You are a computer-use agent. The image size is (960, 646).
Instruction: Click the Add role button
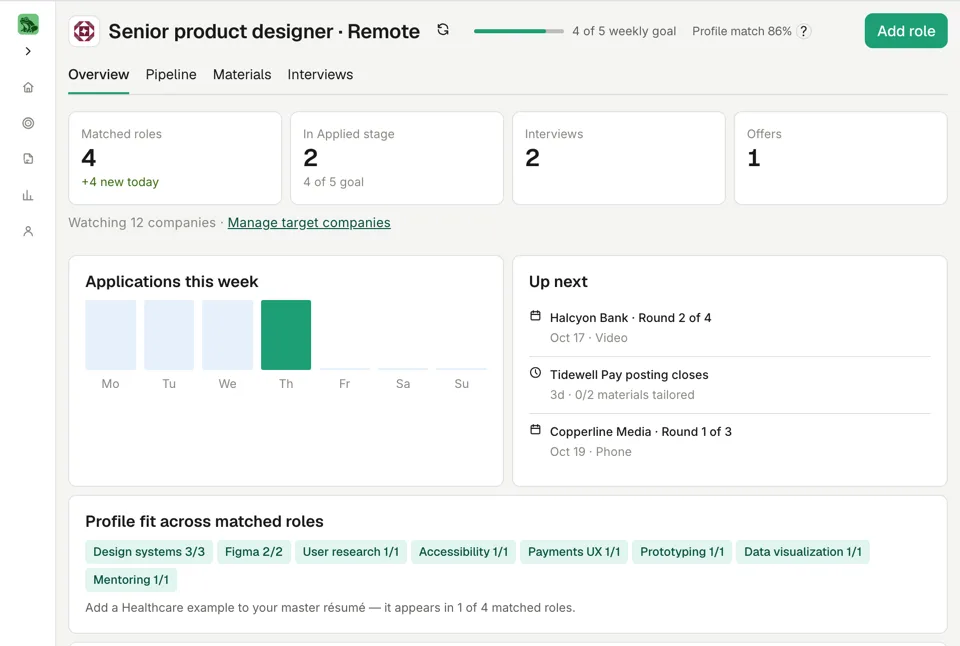[906, 31]
